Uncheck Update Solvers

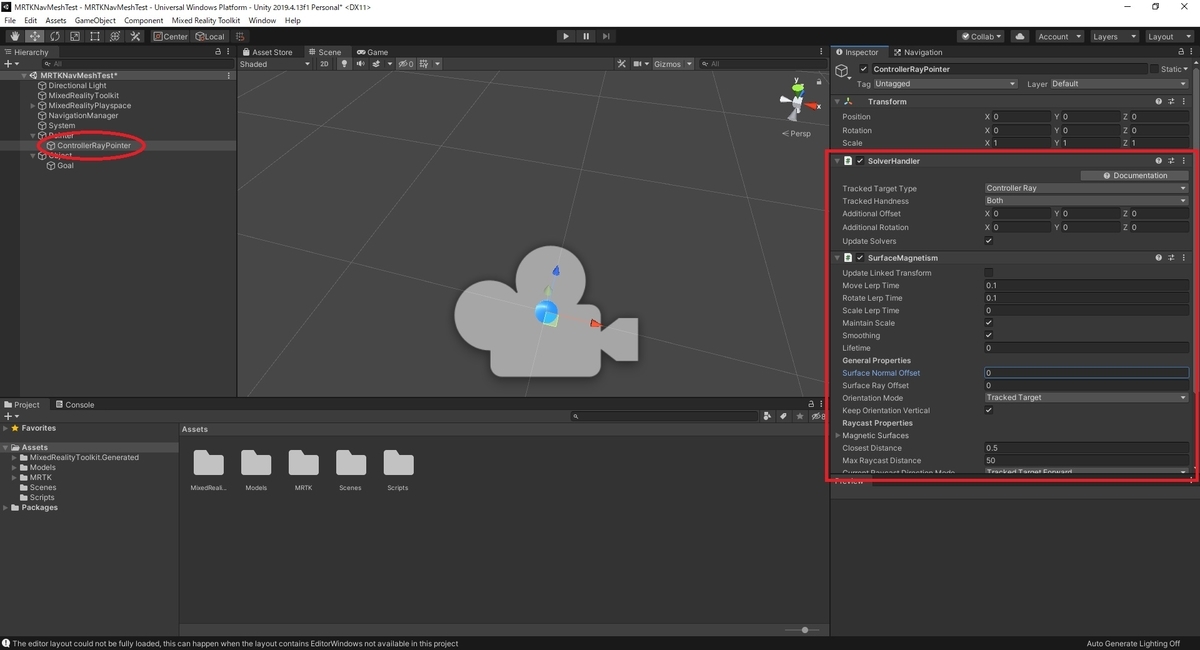(x=989, y=241)
